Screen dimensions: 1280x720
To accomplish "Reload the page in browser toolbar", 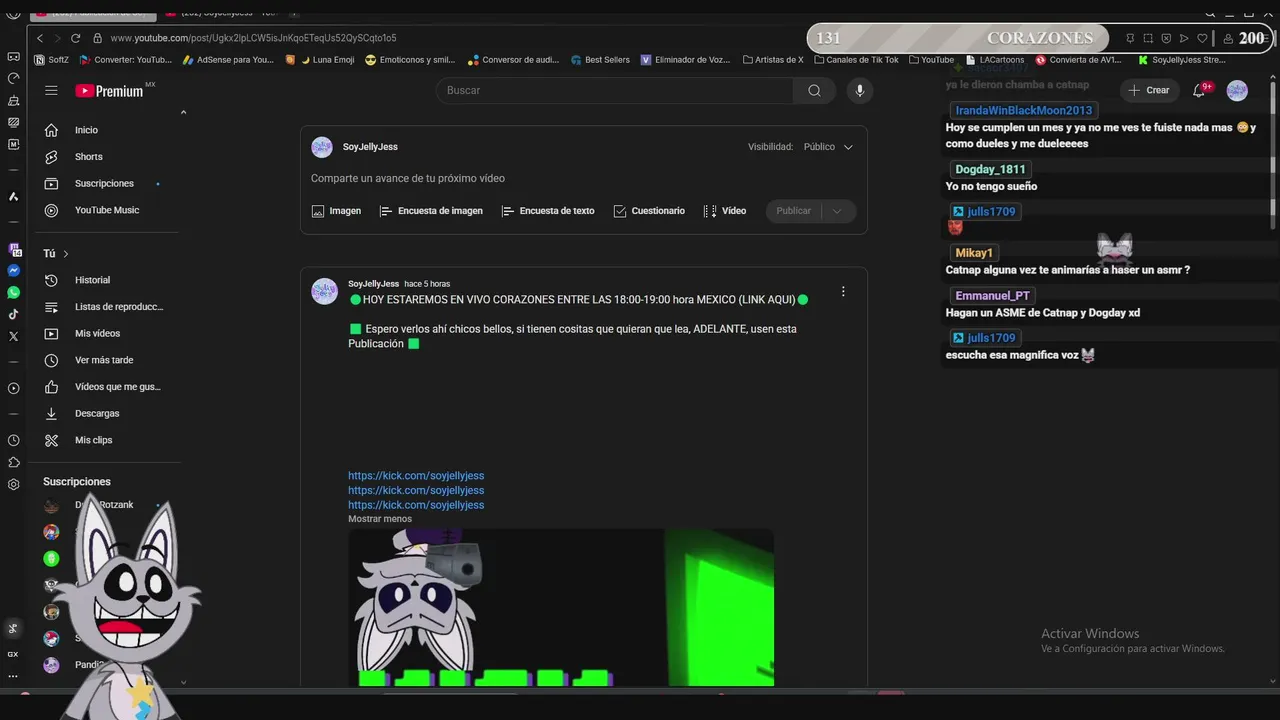I will pos(75,38).
